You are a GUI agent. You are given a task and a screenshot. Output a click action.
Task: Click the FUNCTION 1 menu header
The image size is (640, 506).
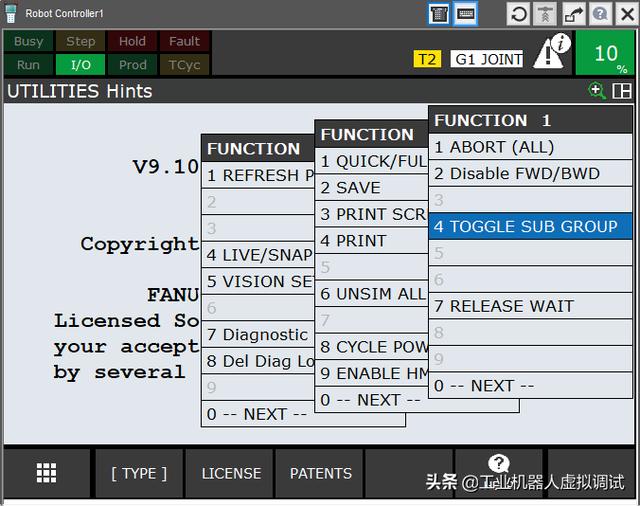point(530,120)
